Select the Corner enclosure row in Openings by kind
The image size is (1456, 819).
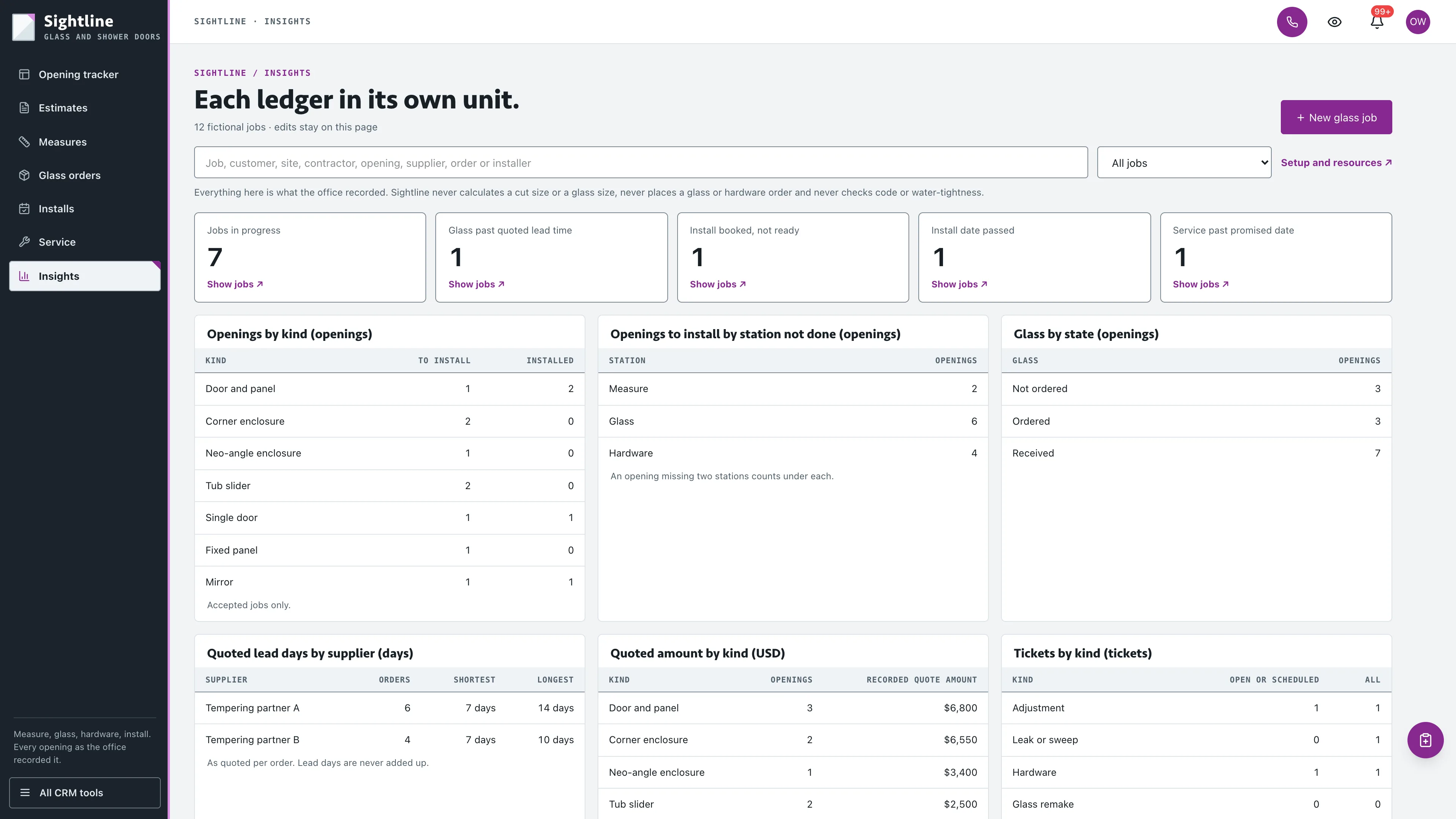[x=389, y=421]
